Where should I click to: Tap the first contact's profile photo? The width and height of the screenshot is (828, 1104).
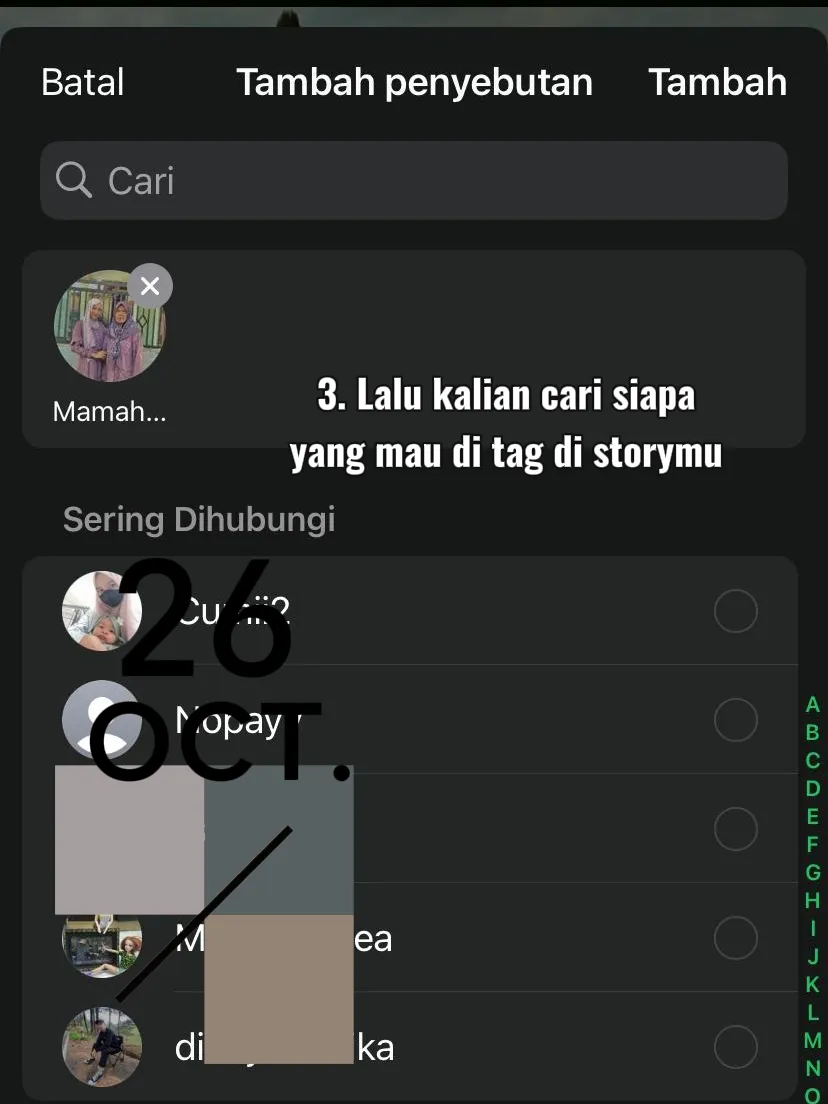101,610
